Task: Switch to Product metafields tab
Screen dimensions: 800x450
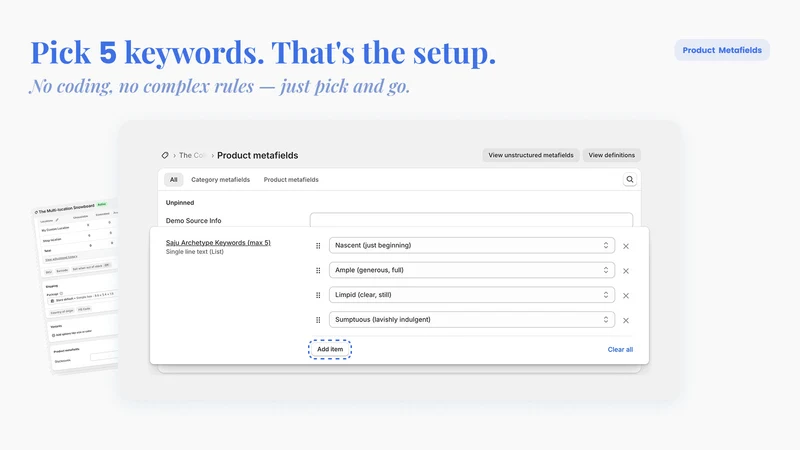Action: [291, 180]
